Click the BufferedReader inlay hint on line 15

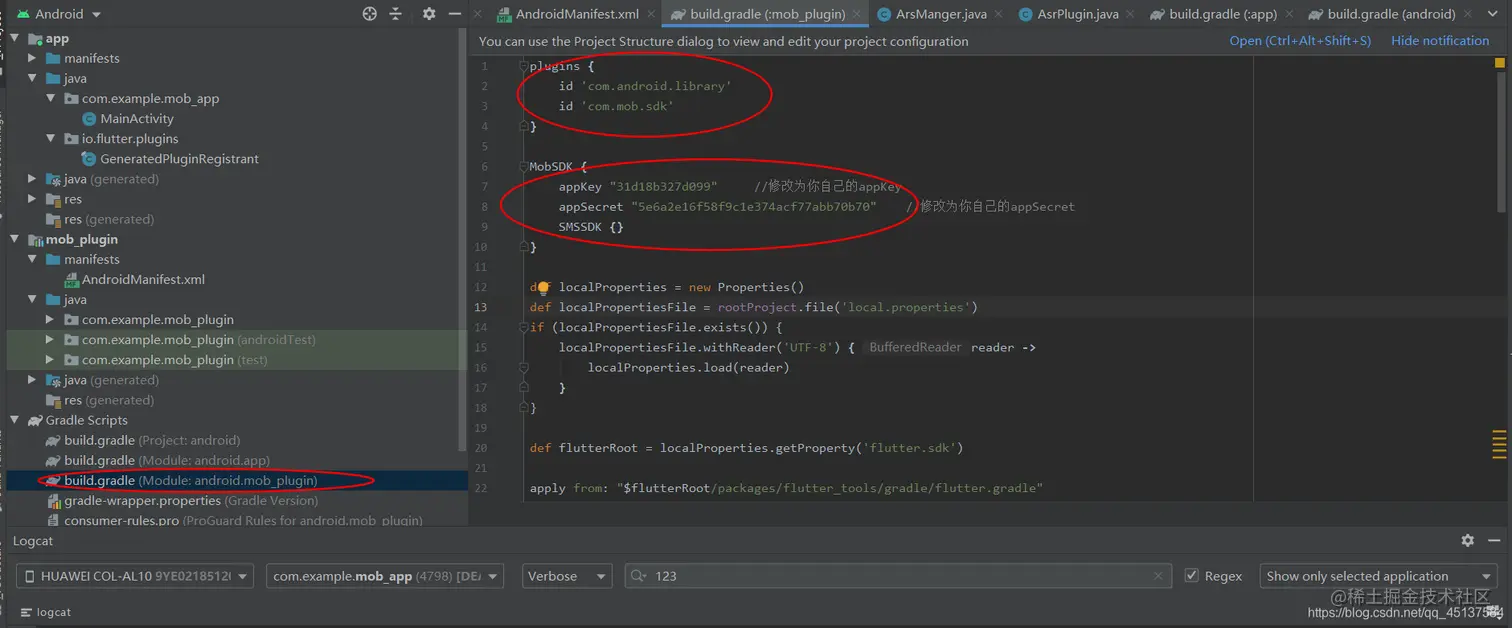915,347
